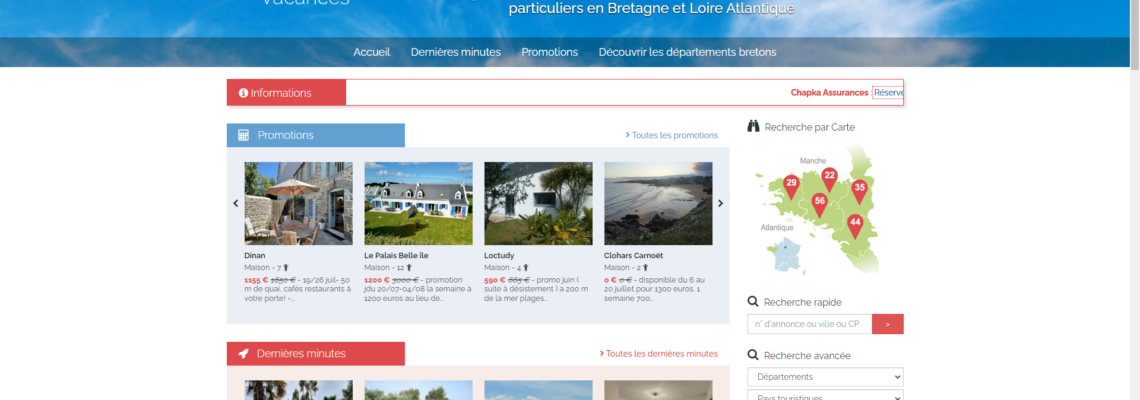Open the Dinan listing title
Viewport: 1140px width, 400px height.
[255, 256]
